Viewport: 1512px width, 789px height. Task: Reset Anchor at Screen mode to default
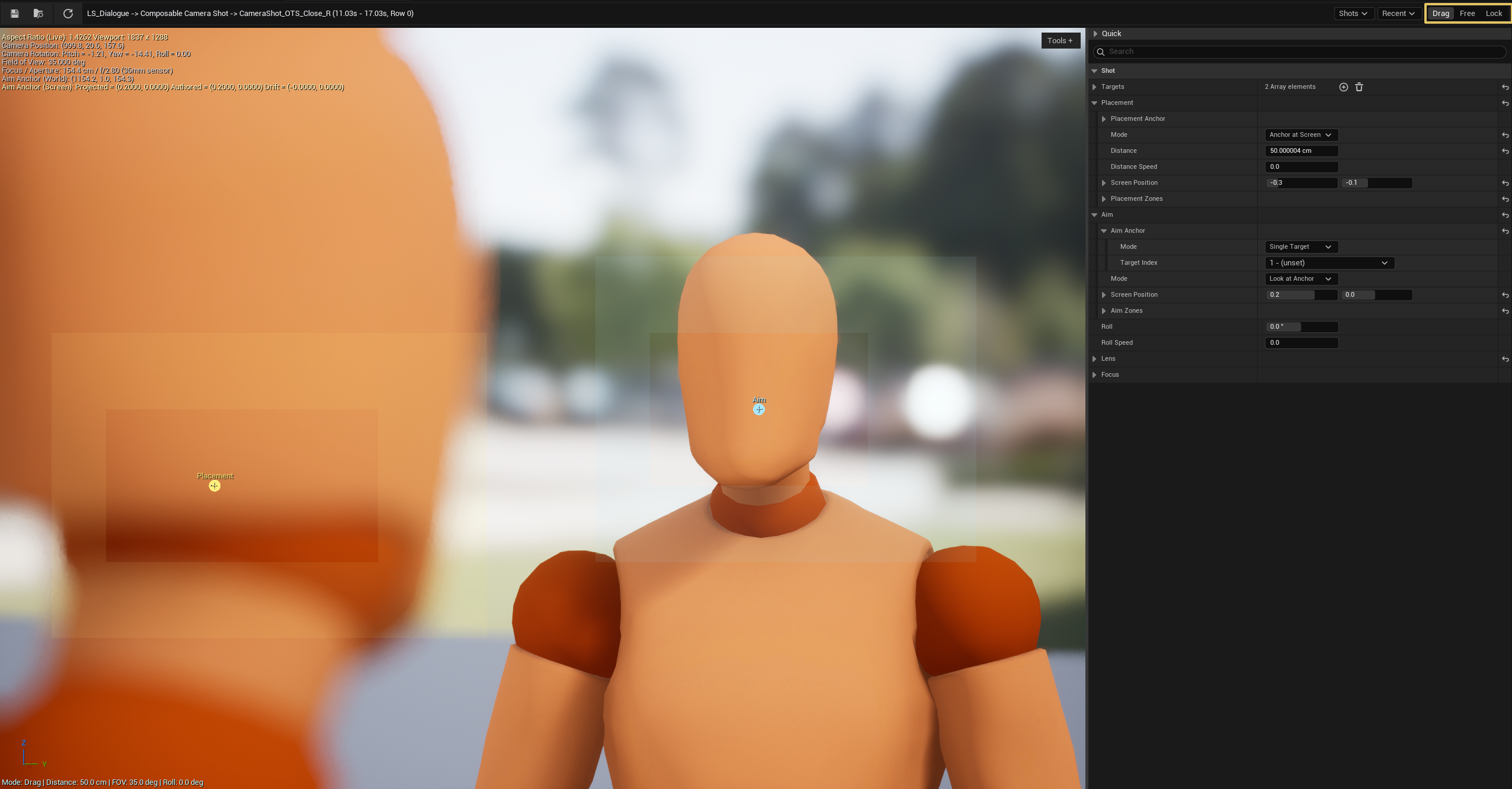pyautogui.click(x=1505, y=135)
